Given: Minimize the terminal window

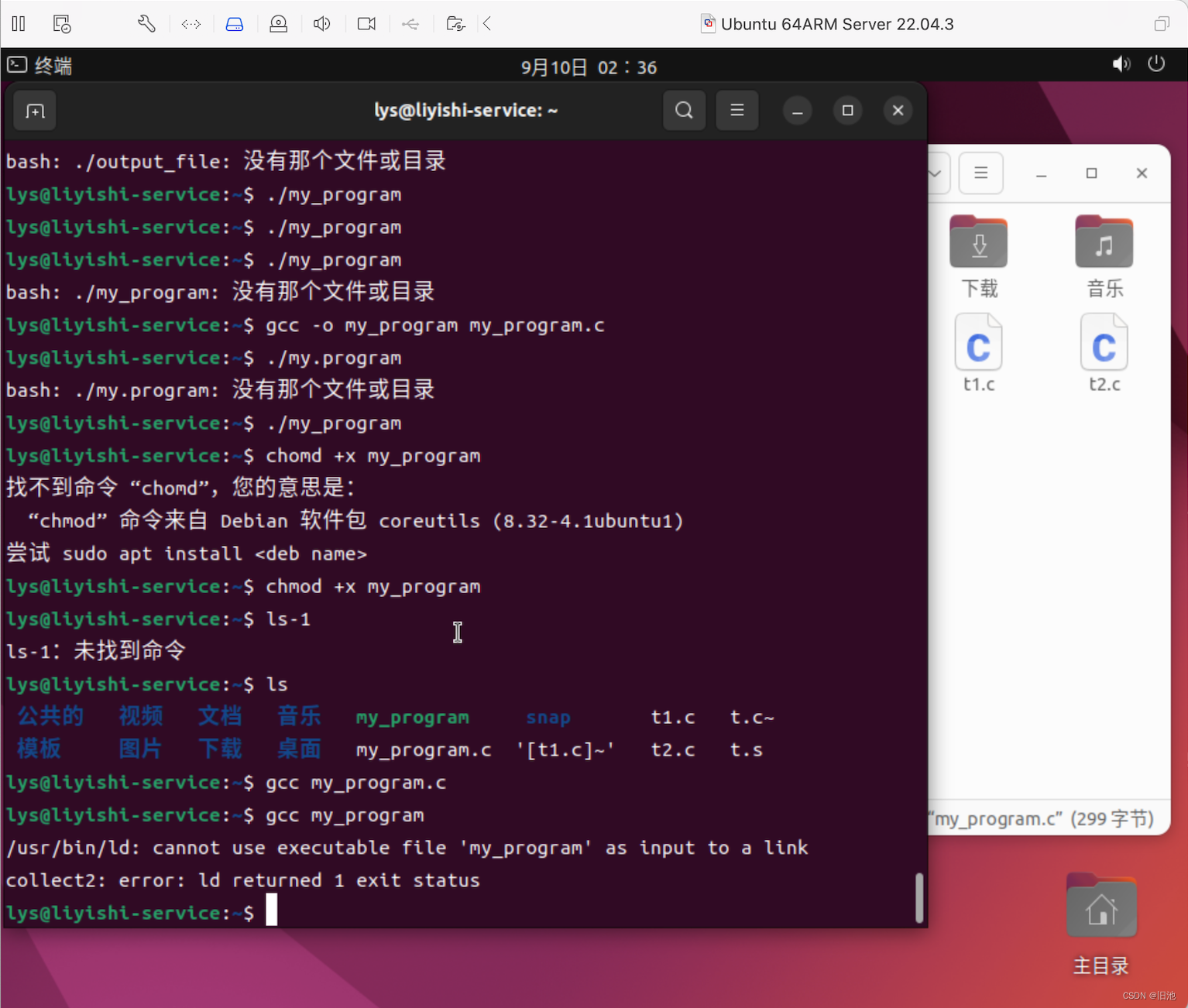Looking at the screenshot, I should (797, 111).
